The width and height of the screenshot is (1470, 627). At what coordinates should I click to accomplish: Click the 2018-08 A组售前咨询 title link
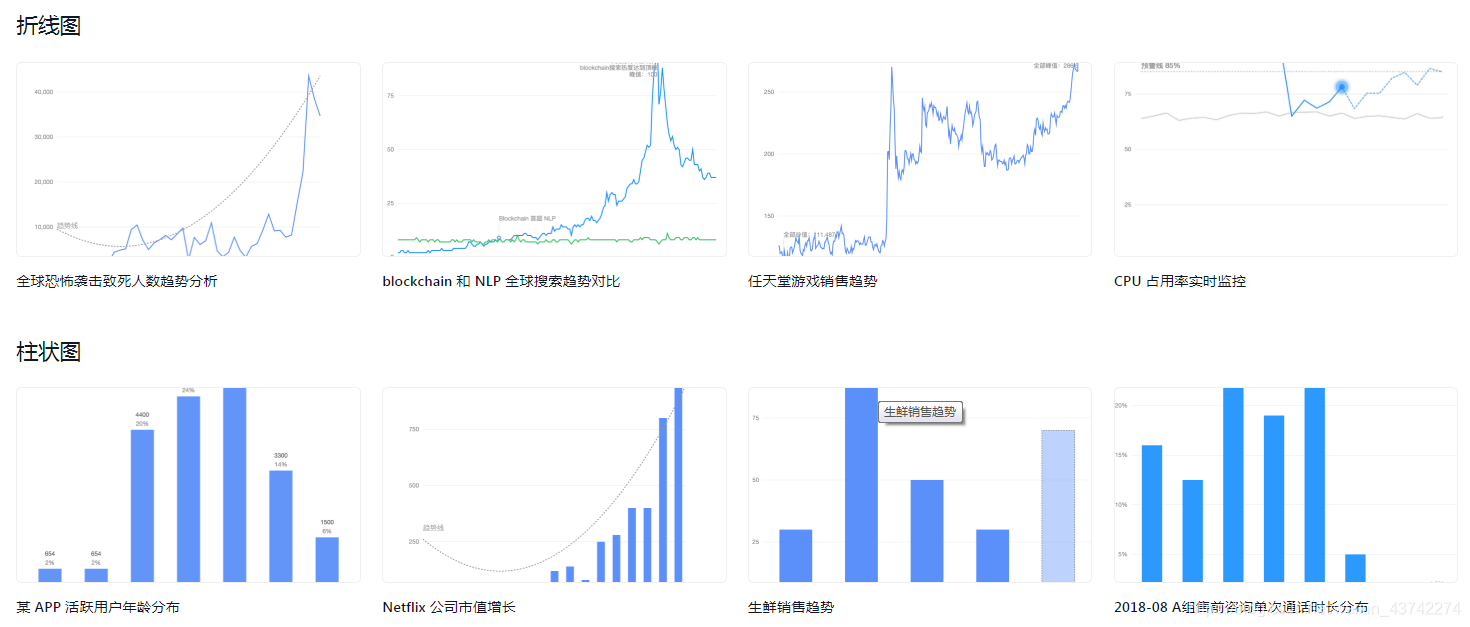1241,607
